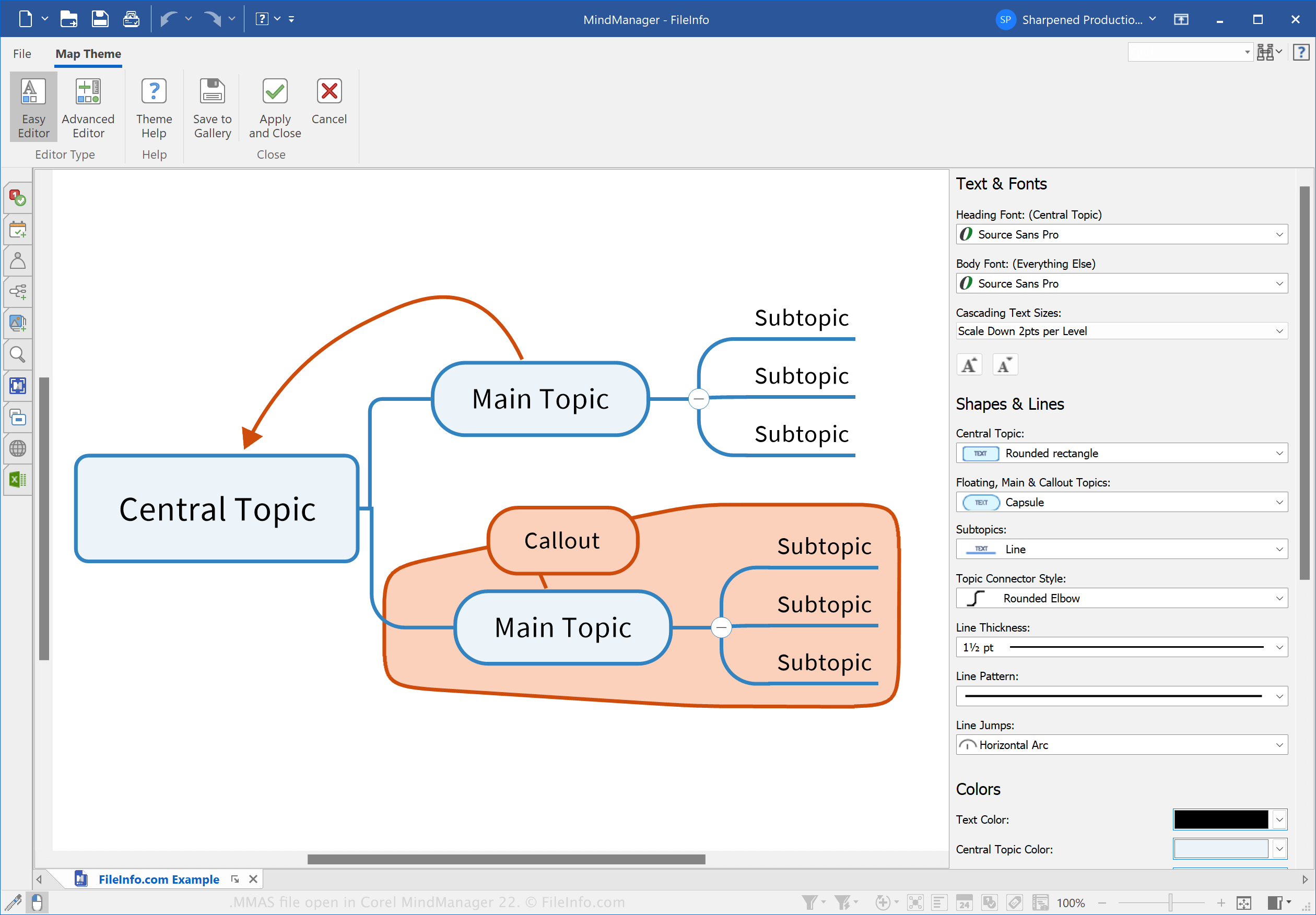Open the Excel pane icon in sidebar
The image size is (1316, 915).
pyautogui.click(x=18, y=480)
